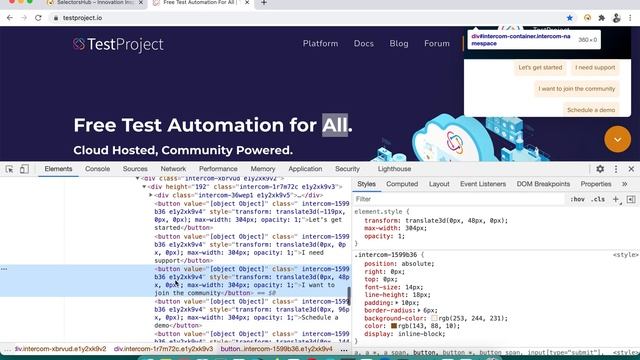
Task: Click the SelectorsHub extension icon in toolbar
Action: coord(587,18)
